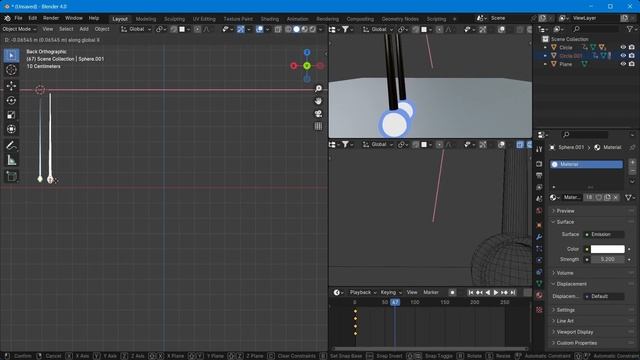Open the Global transform orientation dropdown
Screen dimensions: 640x360
point(136,29)
